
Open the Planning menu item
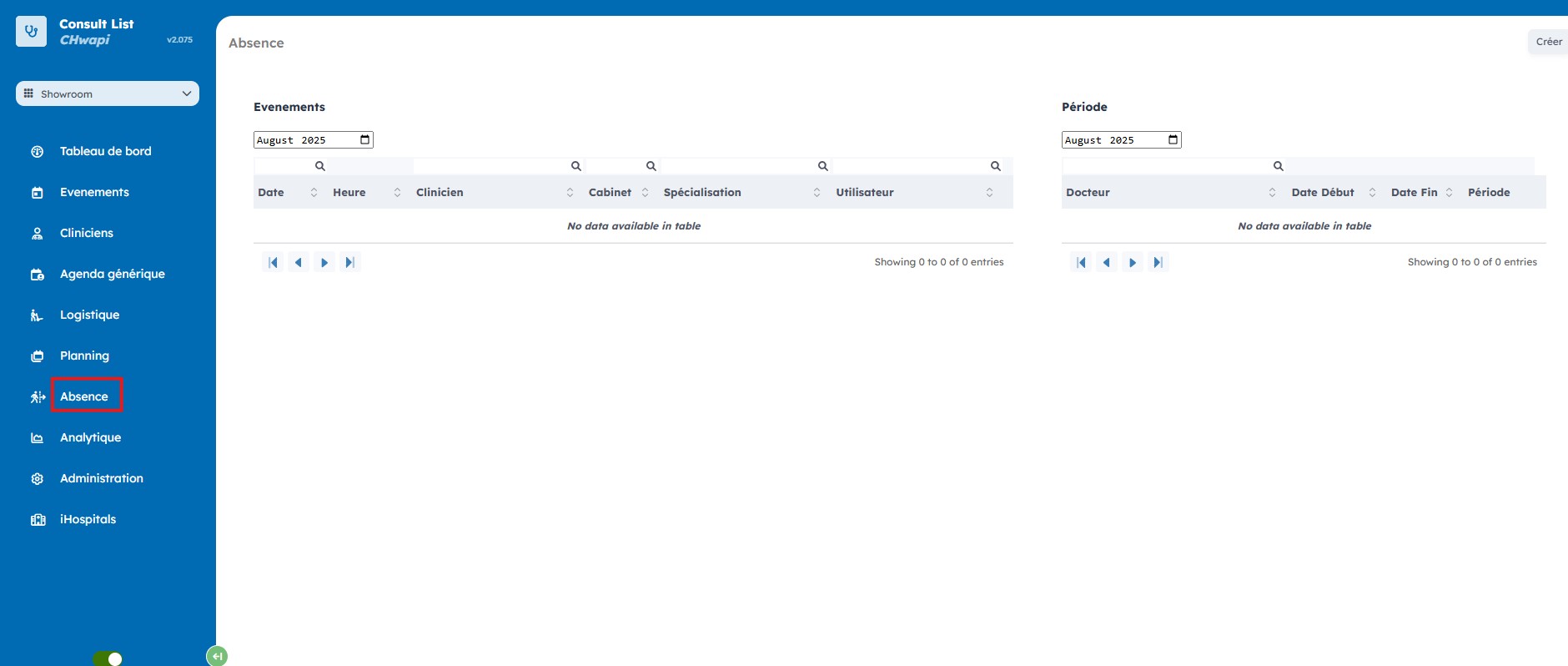pyautogui.click(x=84, y=356)
